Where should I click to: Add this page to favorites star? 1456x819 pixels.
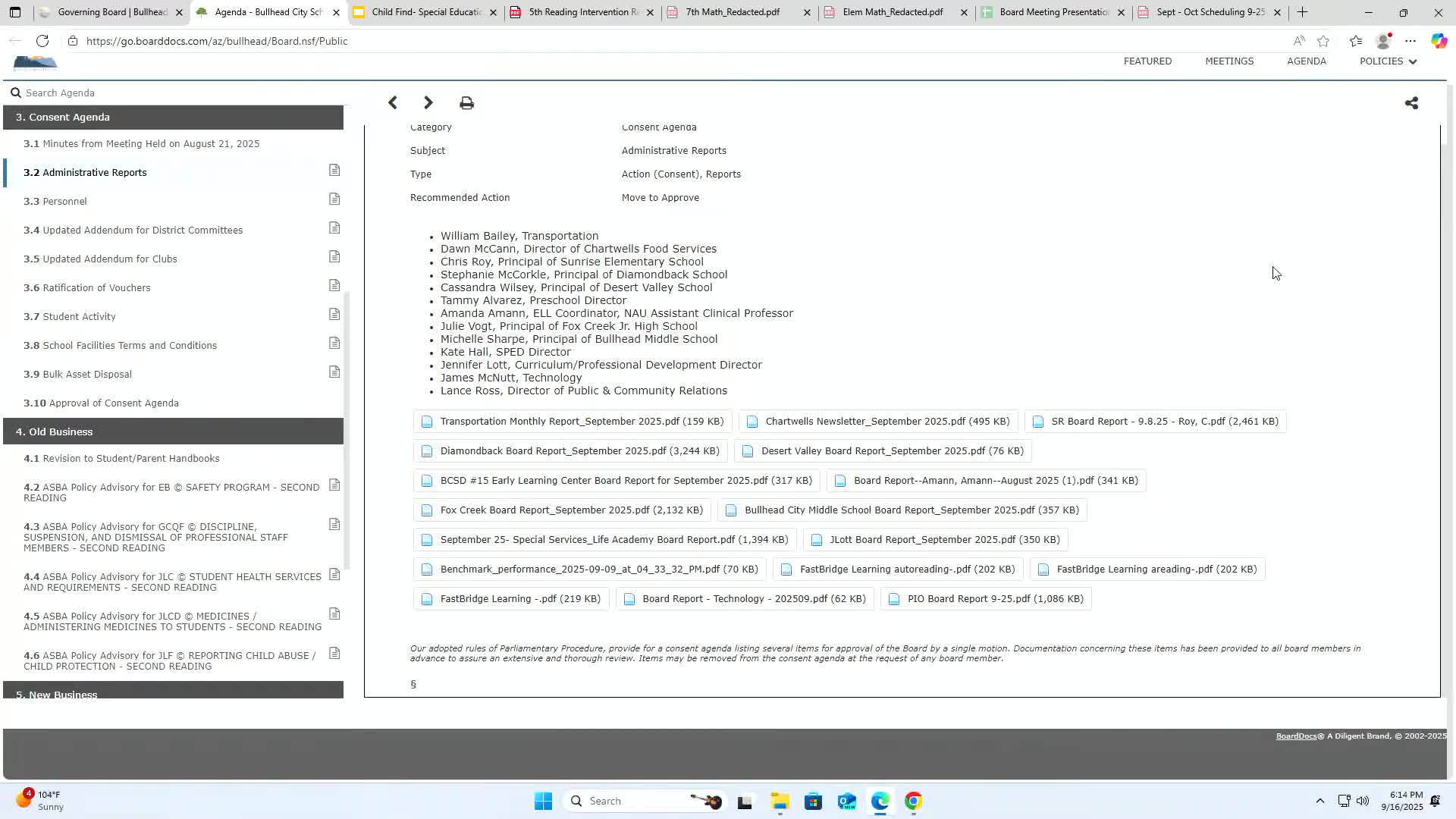click(x=1323, y=41)
